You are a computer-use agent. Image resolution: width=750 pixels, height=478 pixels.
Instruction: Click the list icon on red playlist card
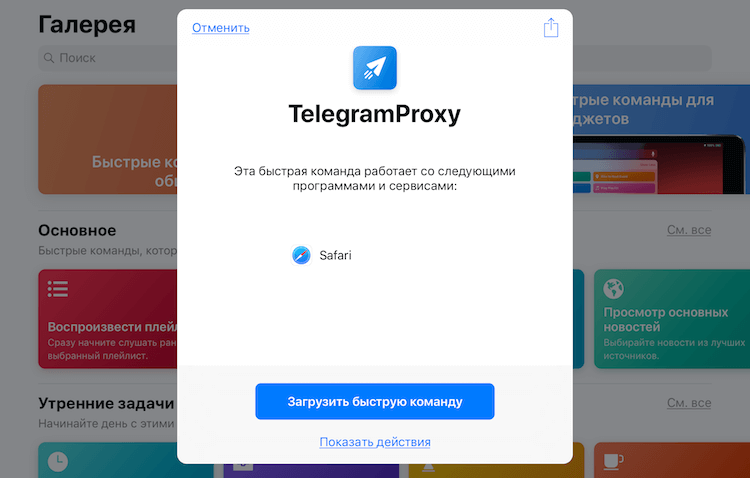57,289
